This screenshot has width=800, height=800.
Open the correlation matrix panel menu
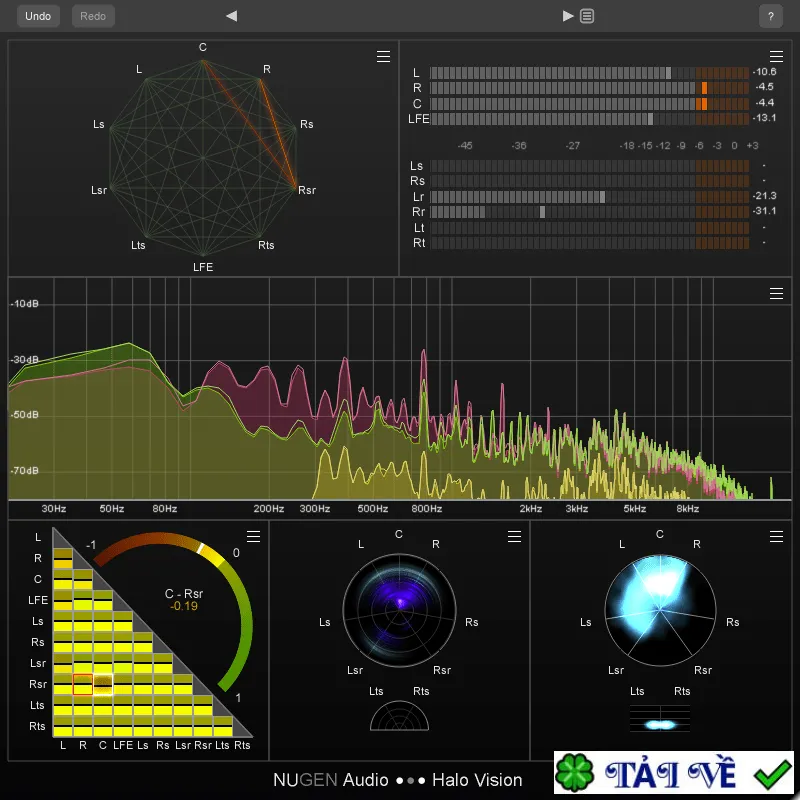pos(254,536)
